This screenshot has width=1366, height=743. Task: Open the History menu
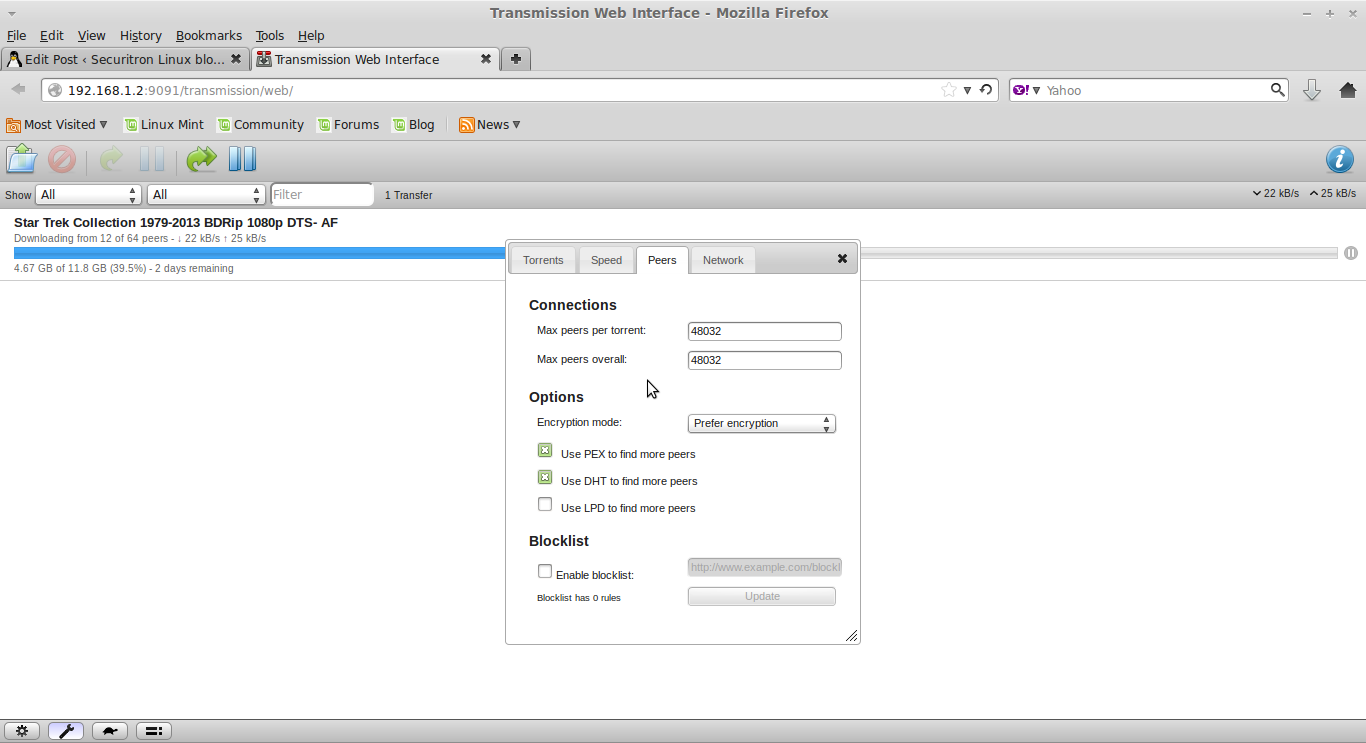coord(140,35)
